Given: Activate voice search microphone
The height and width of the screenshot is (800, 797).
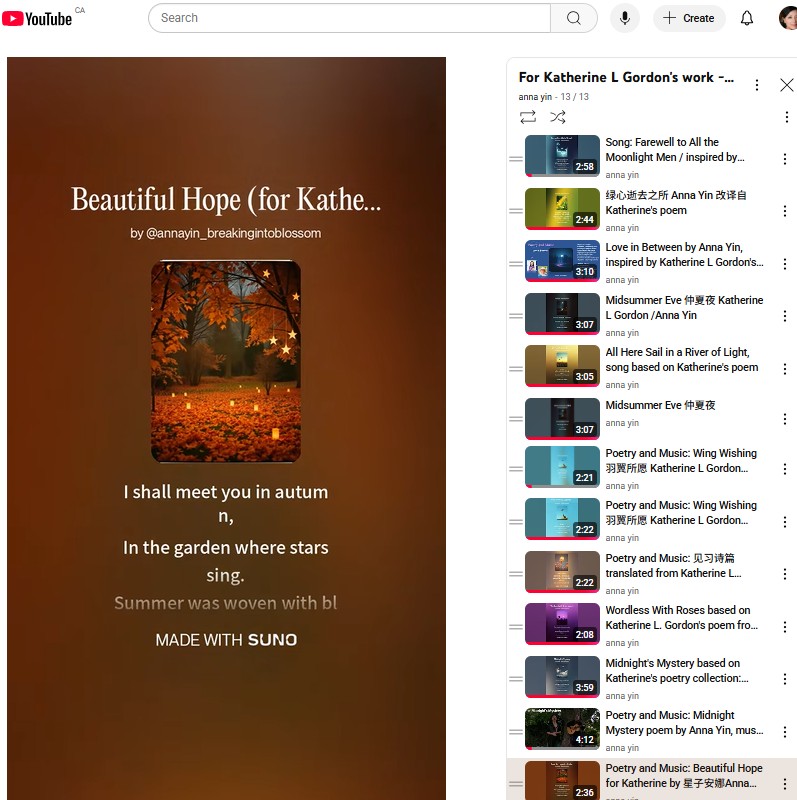Looking at the screenshot, I should (625, 18).
